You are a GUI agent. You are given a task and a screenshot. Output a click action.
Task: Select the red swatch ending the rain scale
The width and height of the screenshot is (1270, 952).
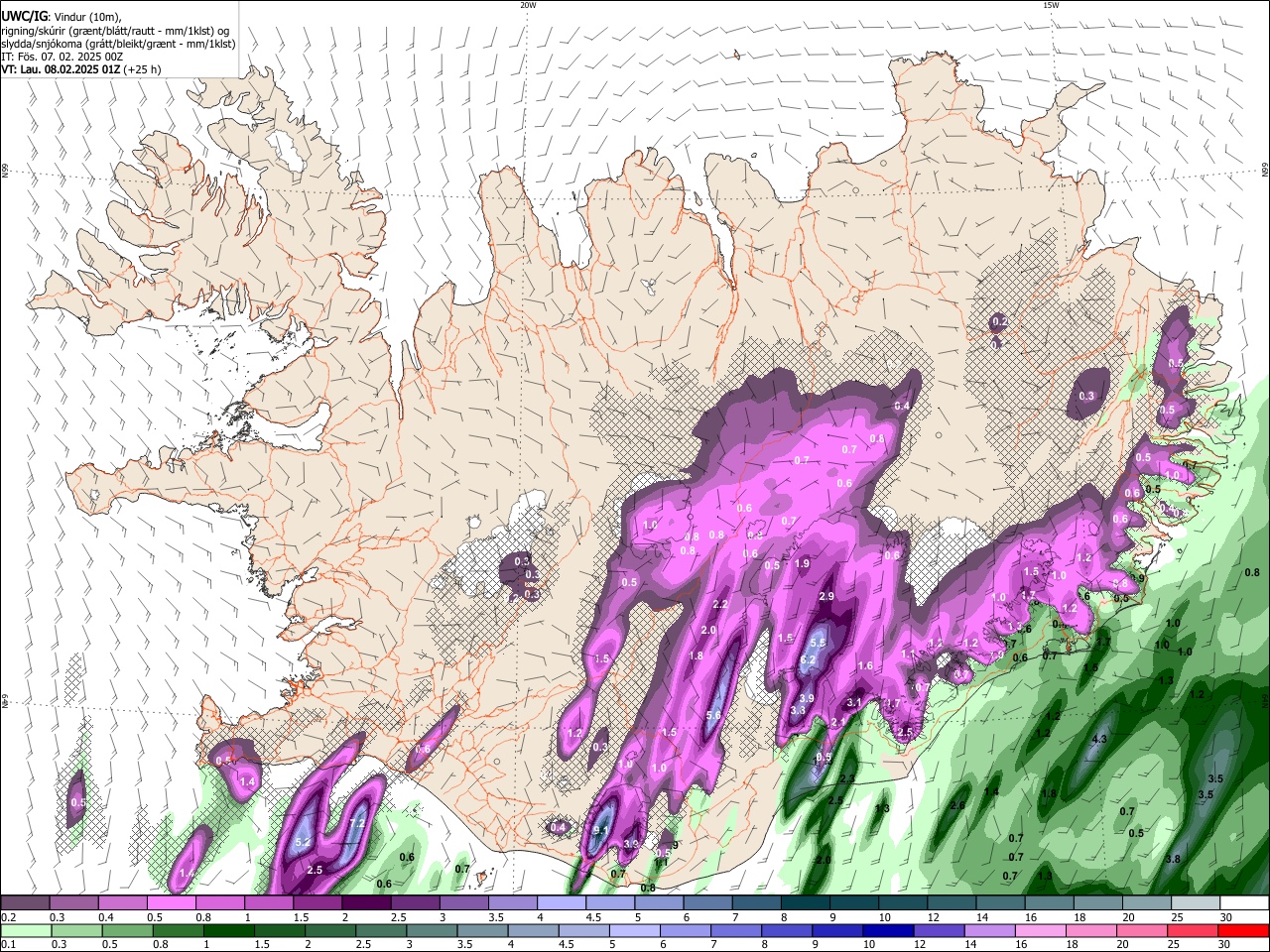(x=1242, y=931)
